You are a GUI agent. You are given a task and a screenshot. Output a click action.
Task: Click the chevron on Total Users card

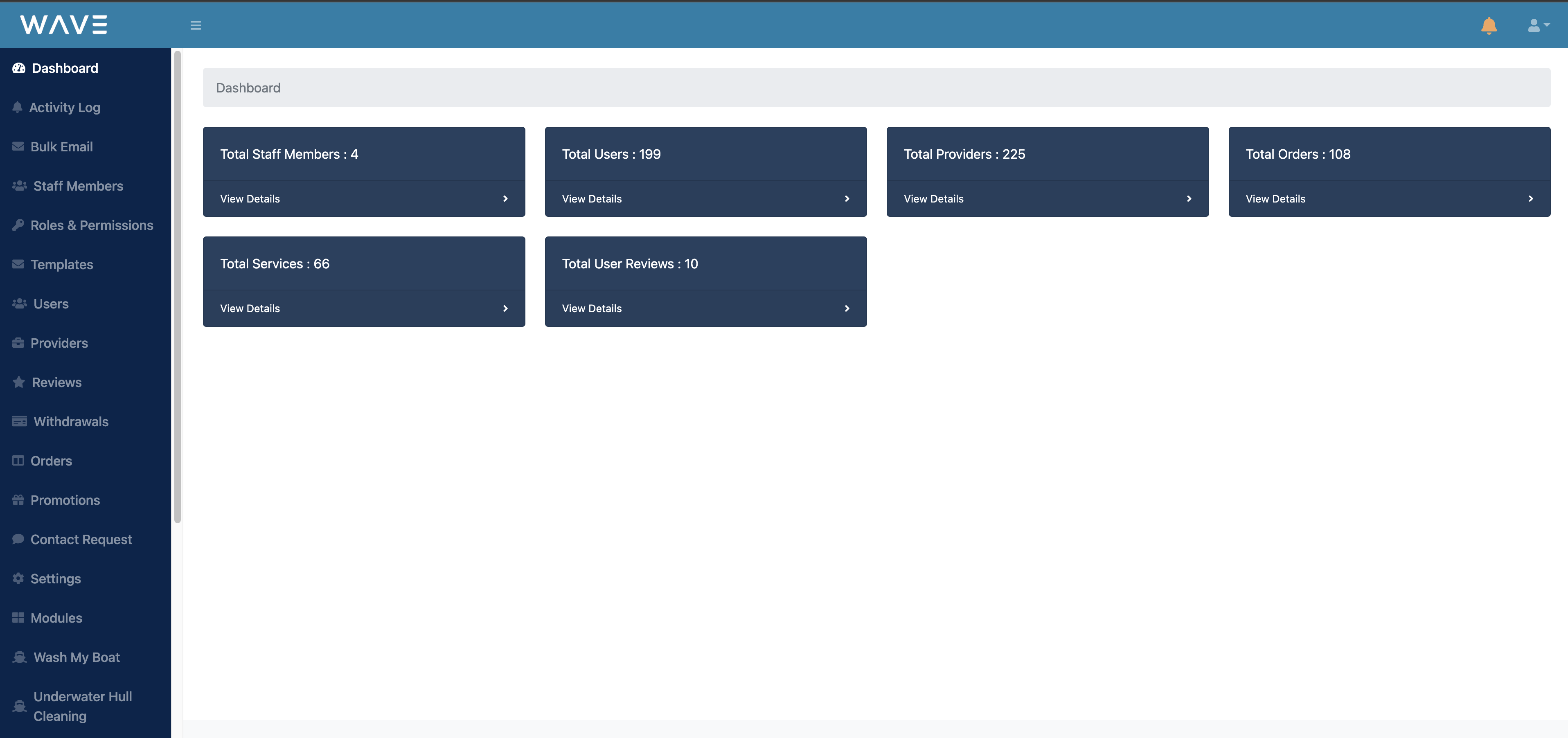(847, 199)
